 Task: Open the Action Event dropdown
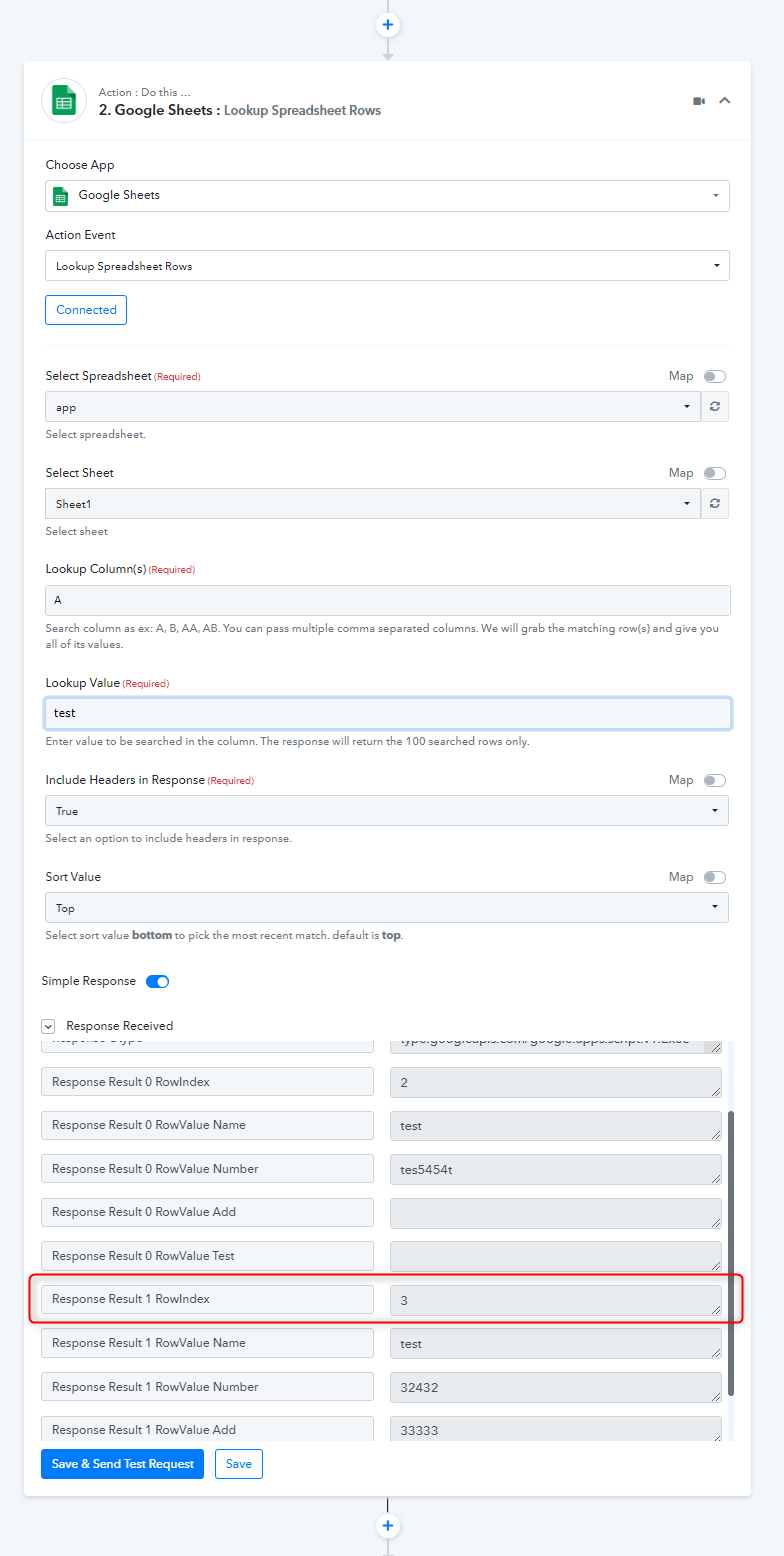387,266
